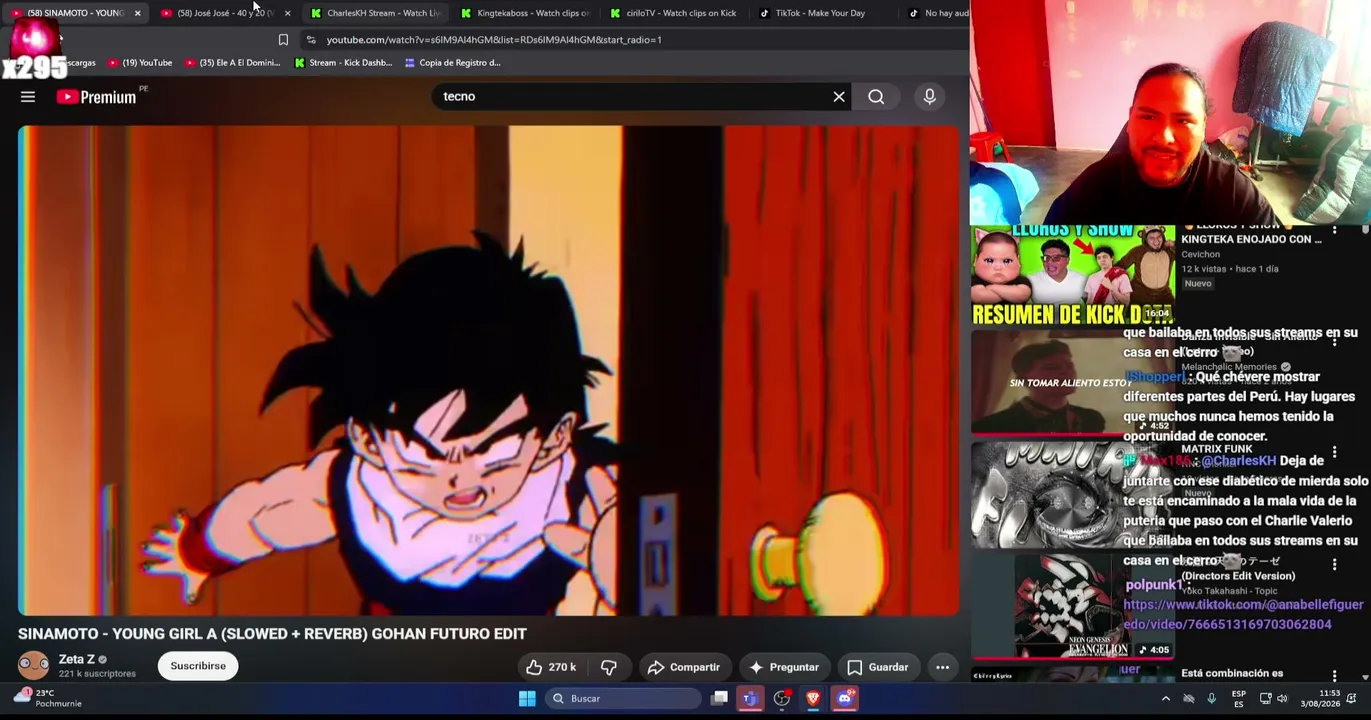Open the Brave browser taskbar icon
1371x720 pixels.
coord(813,699)
